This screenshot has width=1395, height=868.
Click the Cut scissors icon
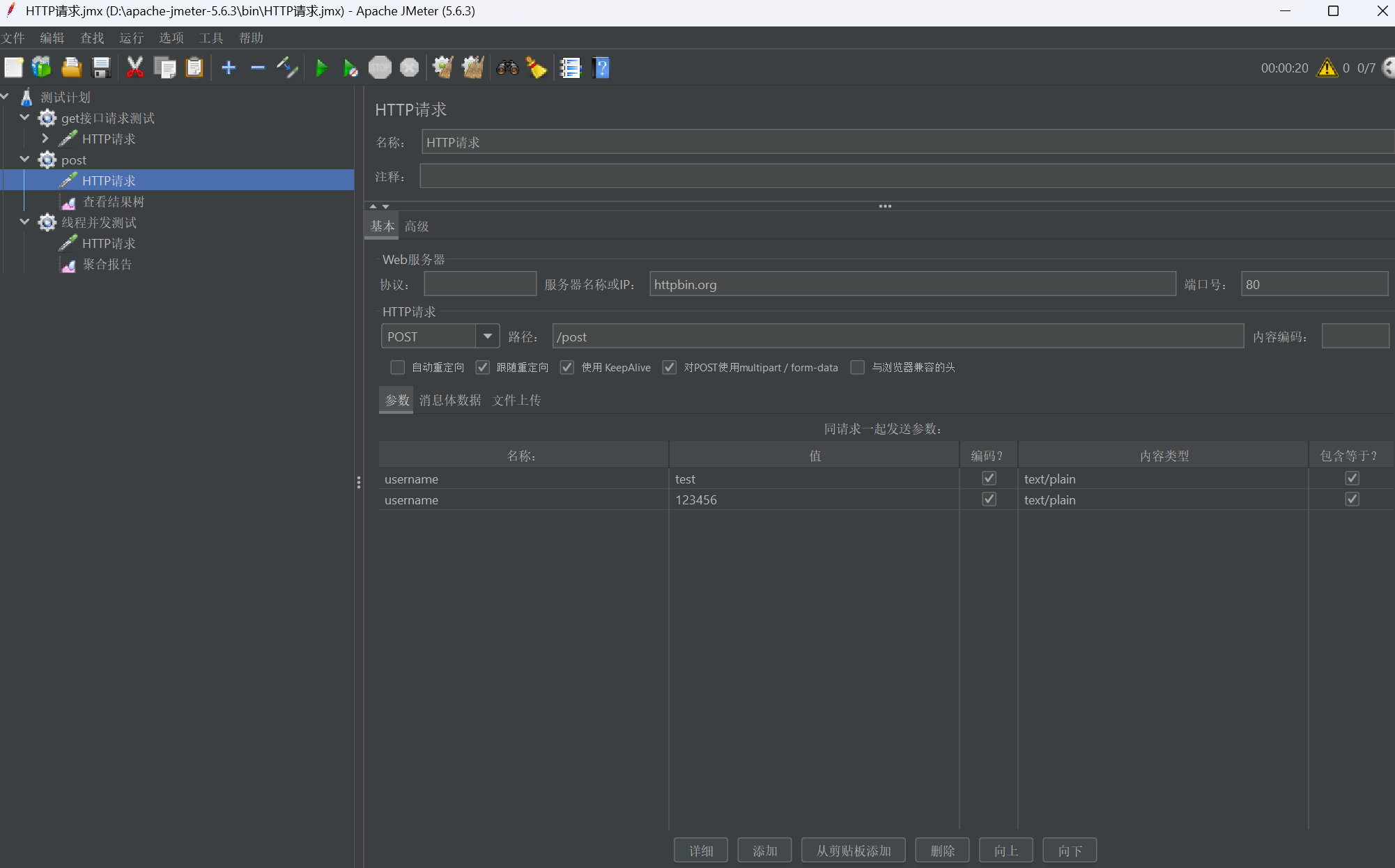pyautogui.click(x=134, y=68)
